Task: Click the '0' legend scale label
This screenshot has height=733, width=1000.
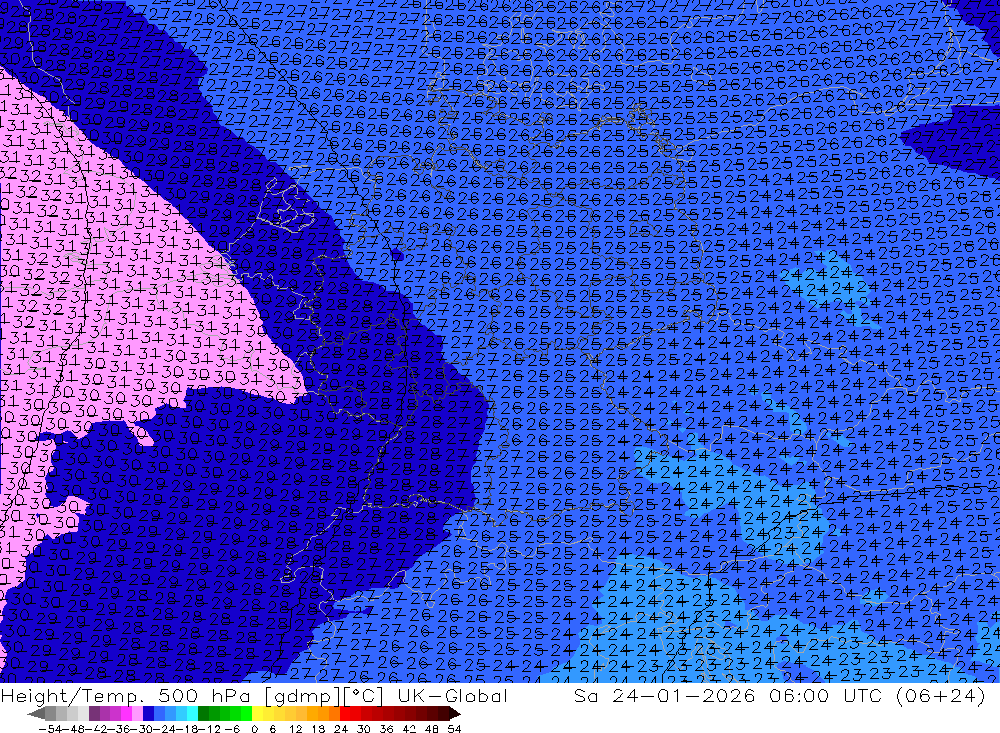Action: [254, 729]
